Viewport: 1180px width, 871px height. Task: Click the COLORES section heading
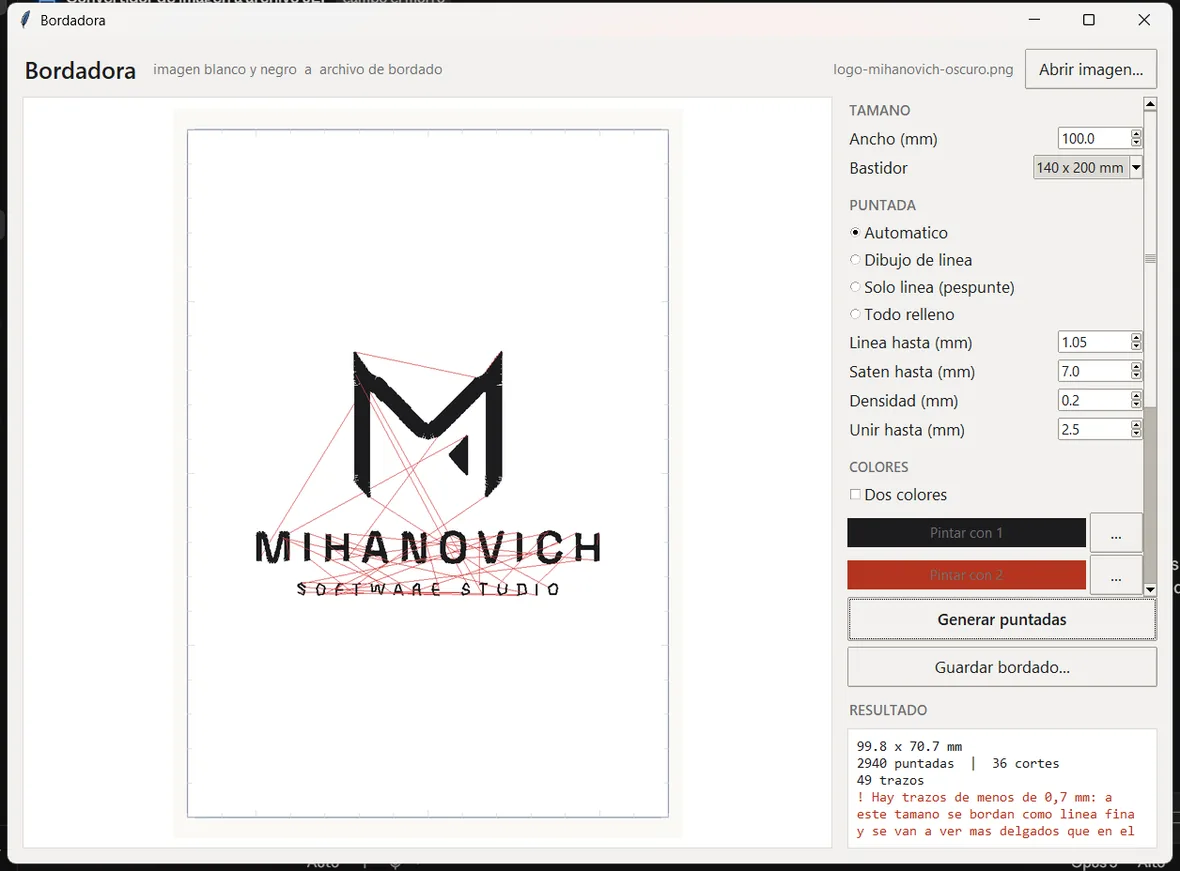[879, 467]
